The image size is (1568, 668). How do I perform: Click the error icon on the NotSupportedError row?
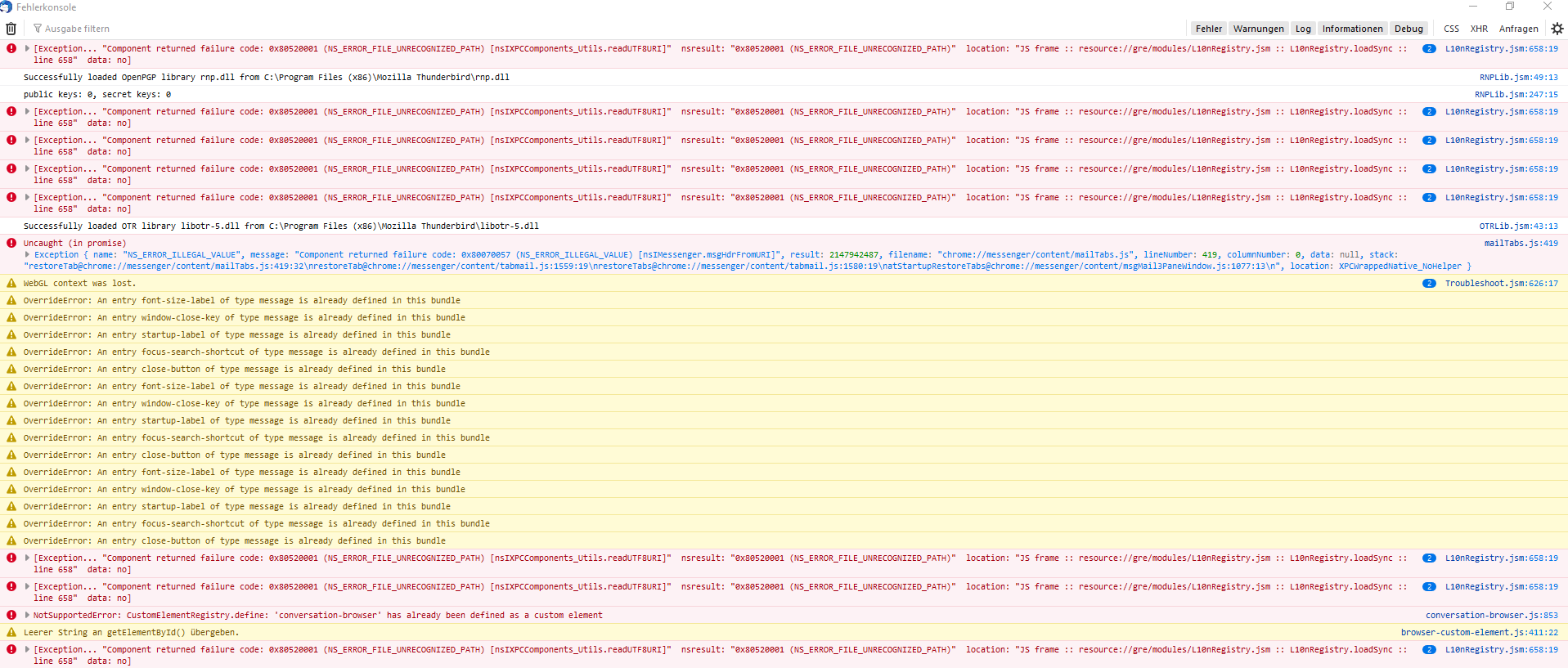click(x=11, y=615)
